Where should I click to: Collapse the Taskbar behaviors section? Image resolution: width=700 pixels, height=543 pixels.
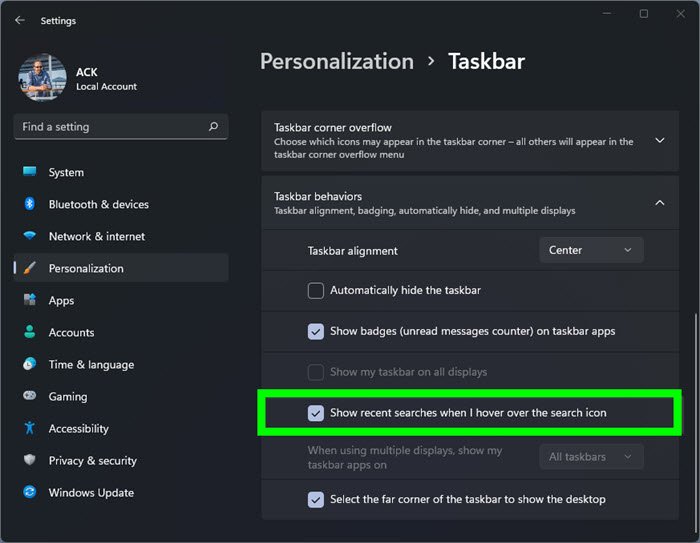[659, 203]
